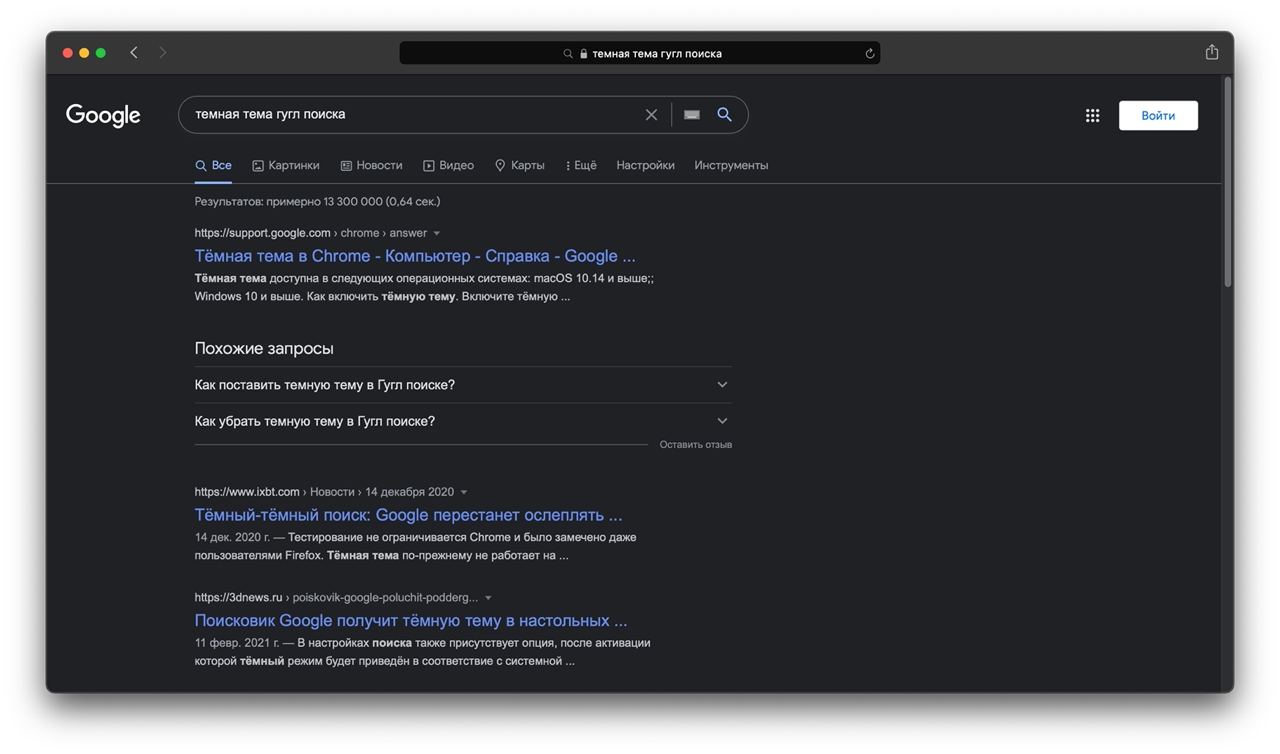Click the Safari address bar

tap(640, 54)
